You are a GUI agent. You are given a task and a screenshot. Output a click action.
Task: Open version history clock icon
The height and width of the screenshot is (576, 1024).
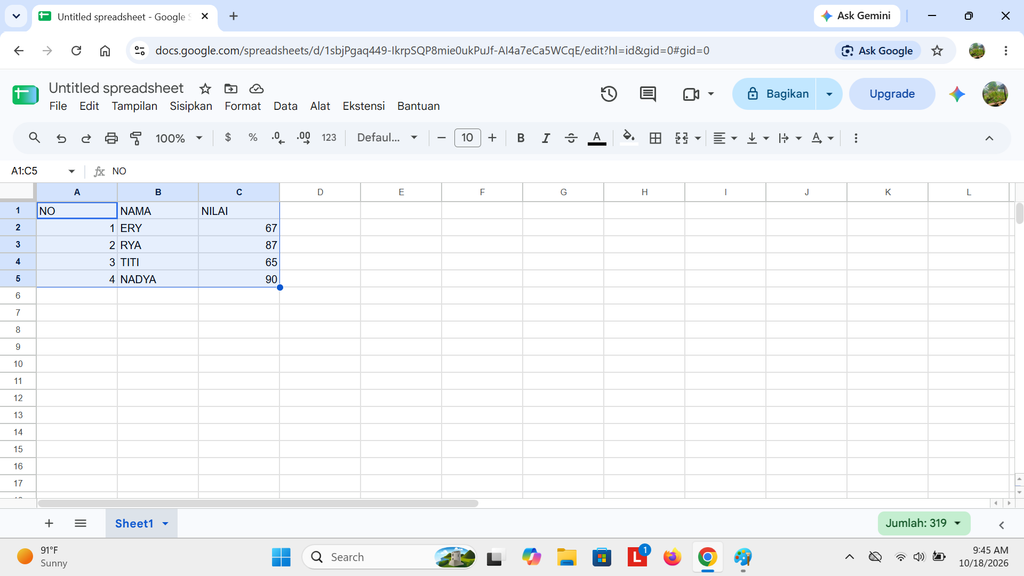click(x=609, y=94)
